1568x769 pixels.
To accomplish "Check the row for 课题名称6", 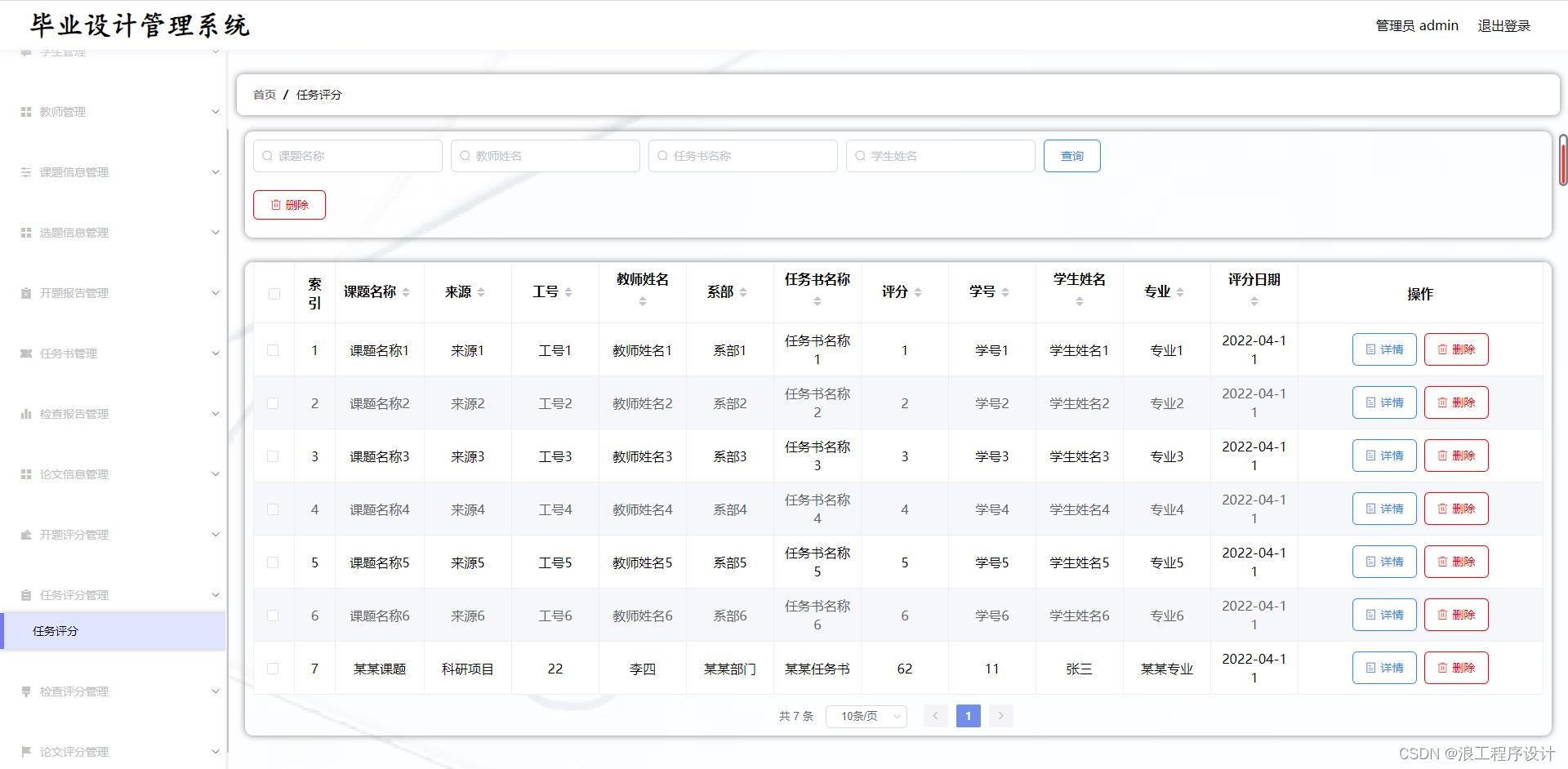I will [273, 616].
